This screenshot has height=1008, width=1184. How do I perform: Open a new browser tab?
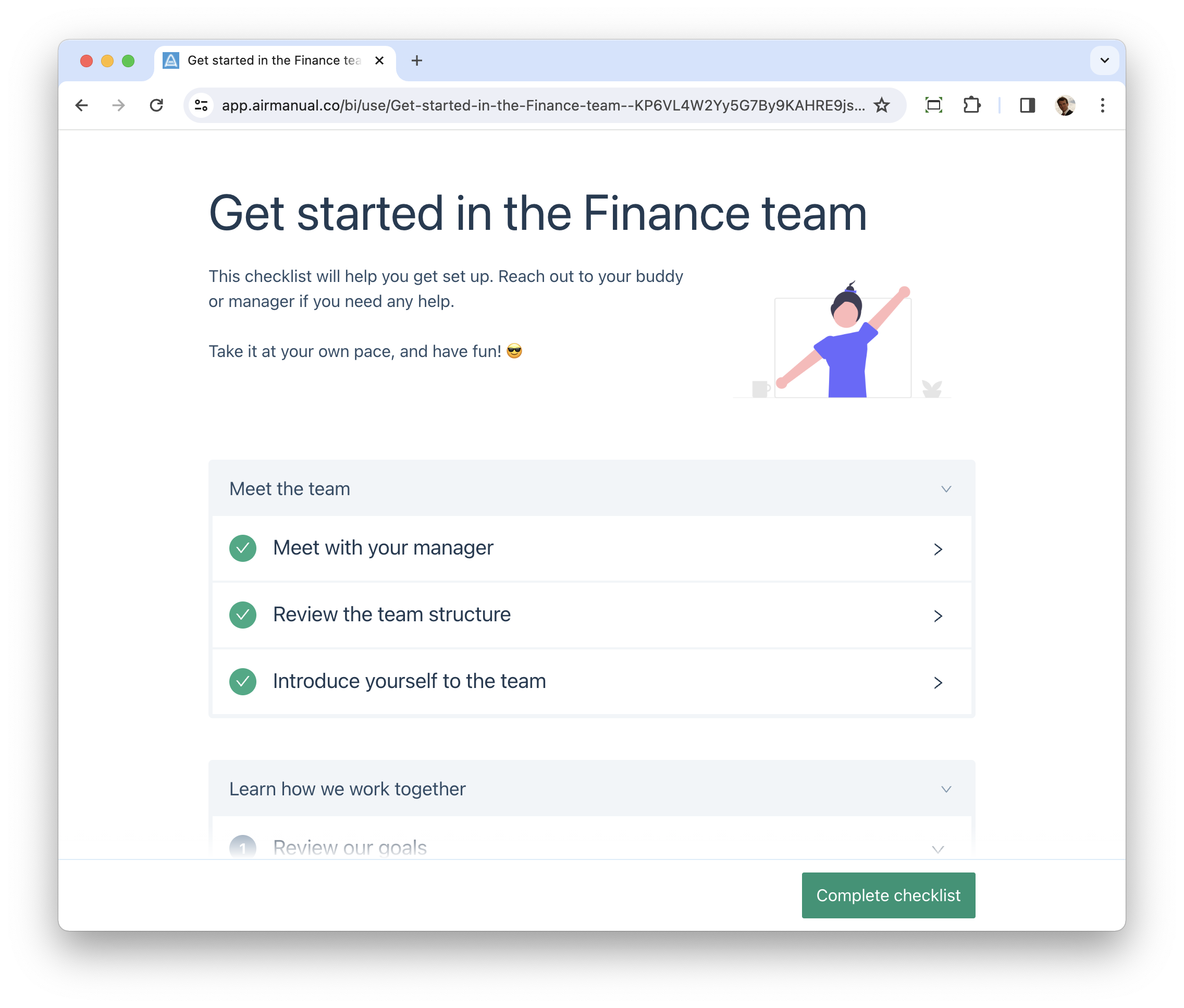coord(416,60)
